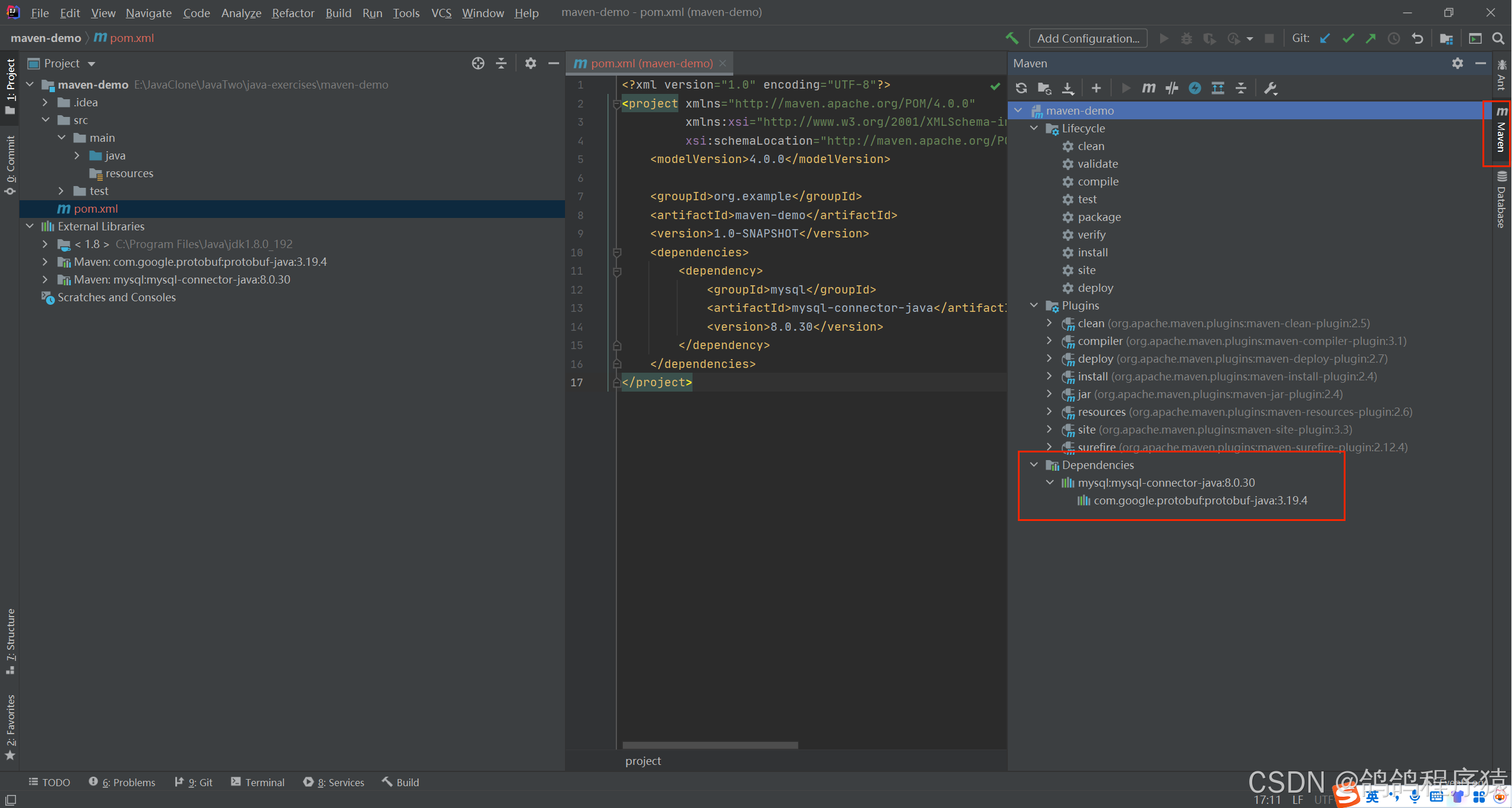Open the Analyze menu
The image size is (1512, 808).
point(241,12)
